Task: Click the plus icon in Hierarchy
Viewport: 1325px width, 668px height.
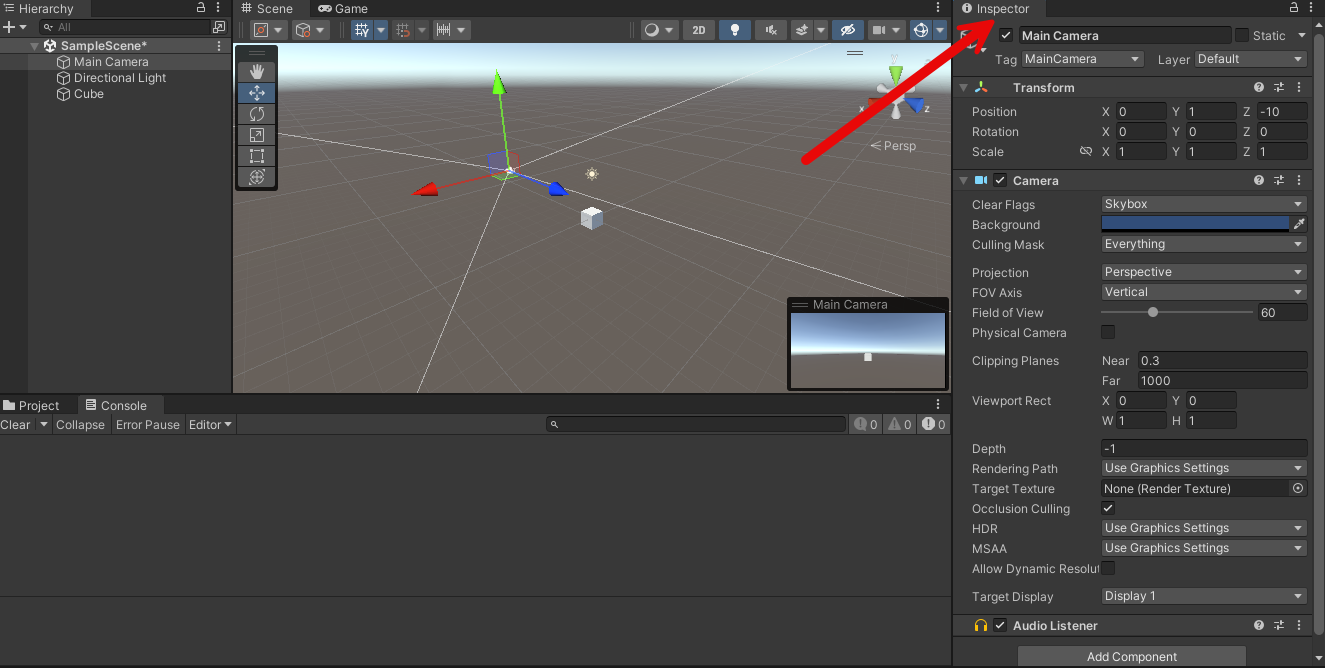Action: pyautogui.click(x=8, y=27)
